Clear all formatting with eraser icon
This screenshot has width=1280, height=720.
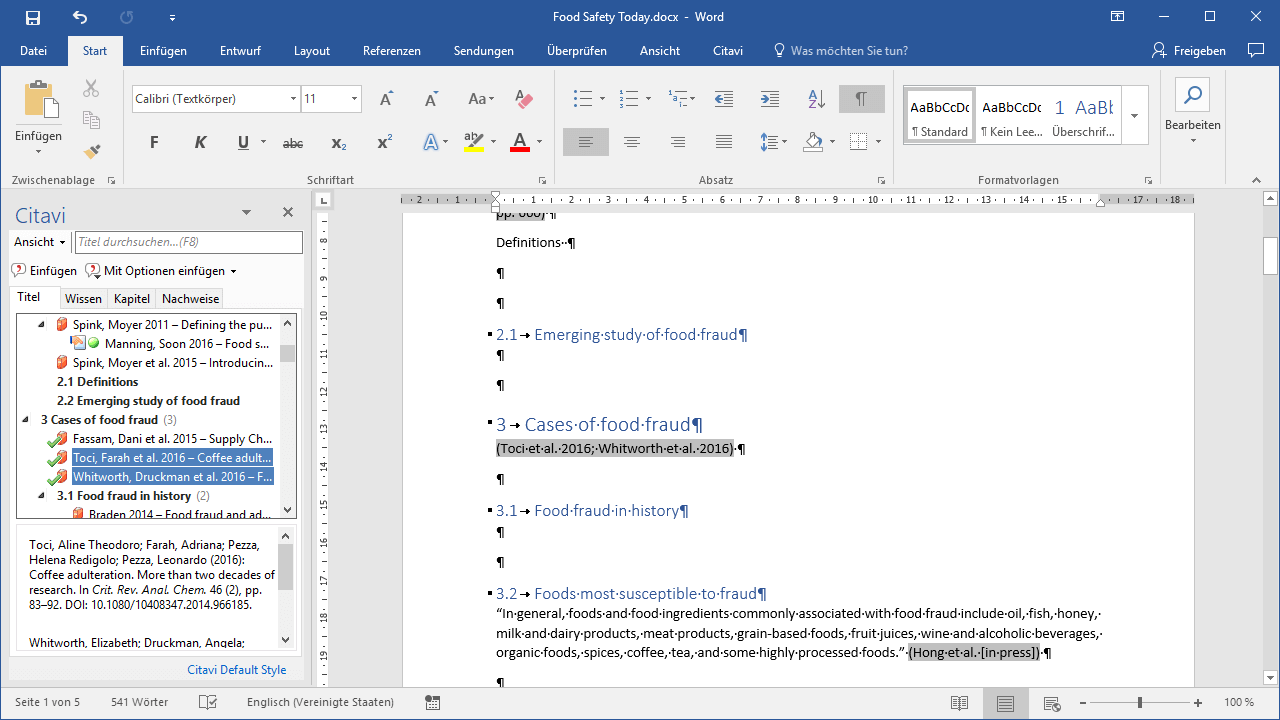523,99
